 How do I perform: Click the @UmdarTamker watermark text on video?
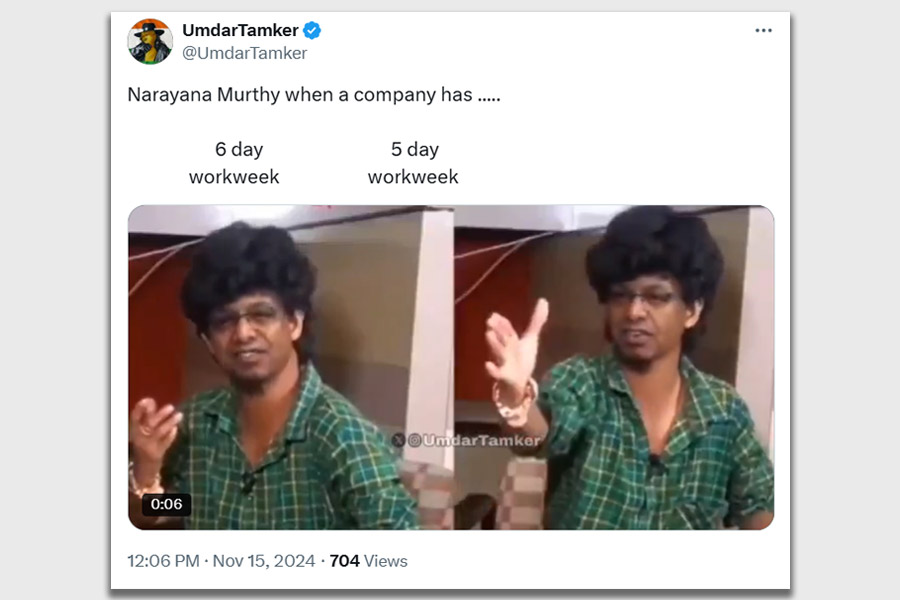click(474, 440)
